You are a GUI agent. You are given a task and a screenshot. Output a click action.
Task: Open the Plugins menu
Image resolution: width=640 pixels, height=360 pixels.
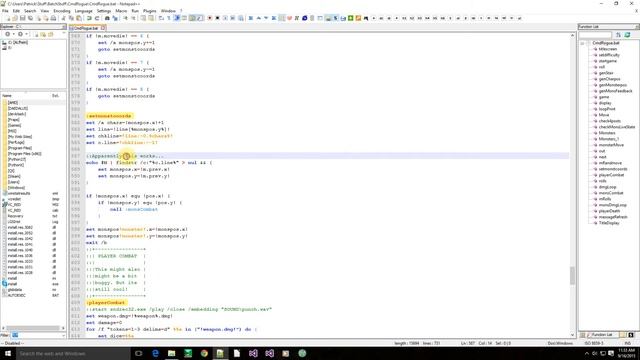(149, 11)
